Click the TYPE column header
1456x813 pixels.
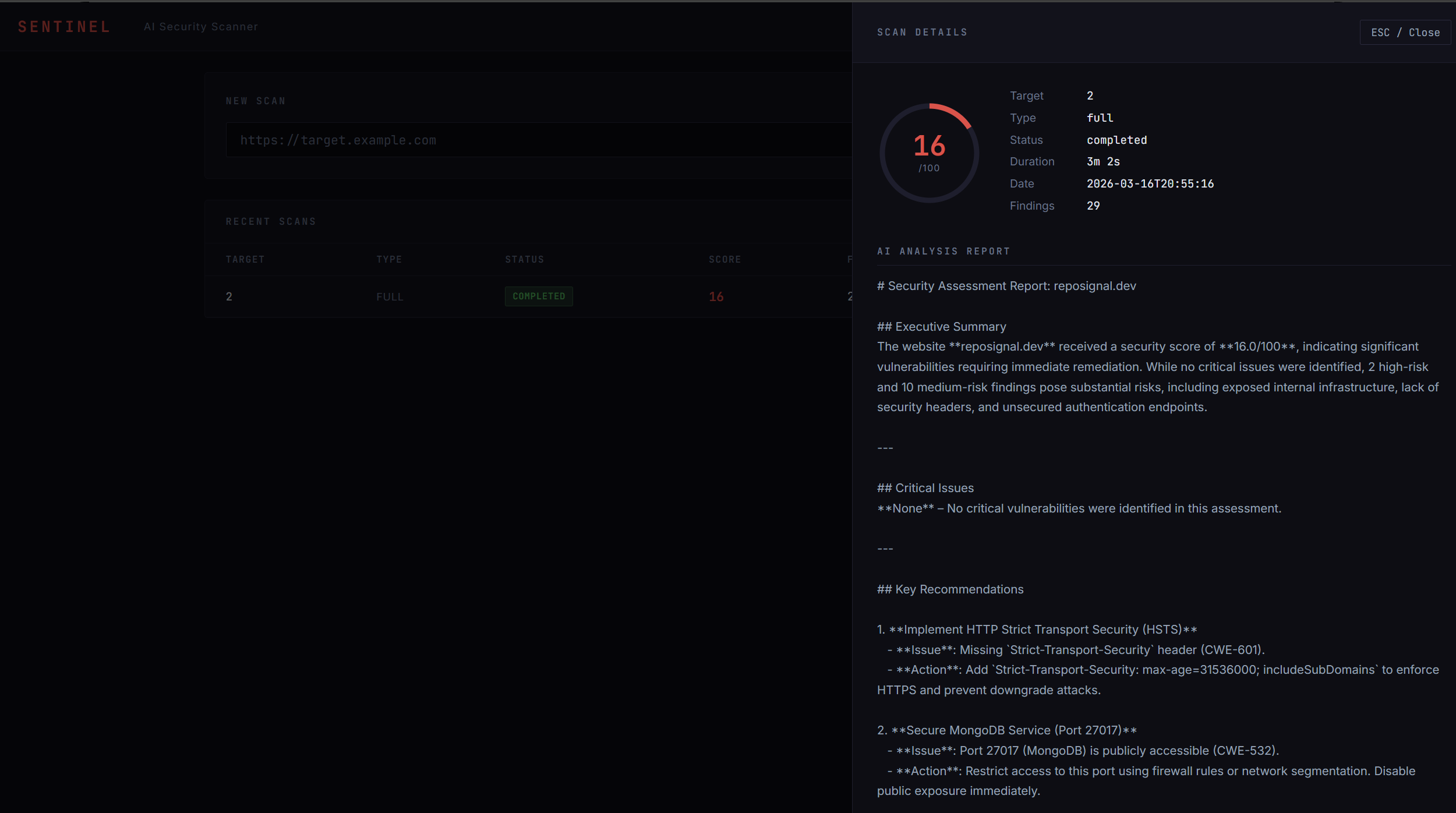point(389,260)
